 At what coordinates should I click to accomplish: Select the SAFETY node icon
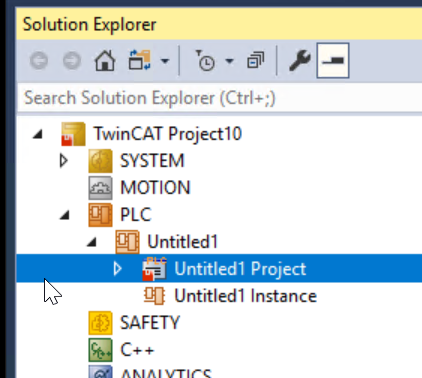click(100, 323)
